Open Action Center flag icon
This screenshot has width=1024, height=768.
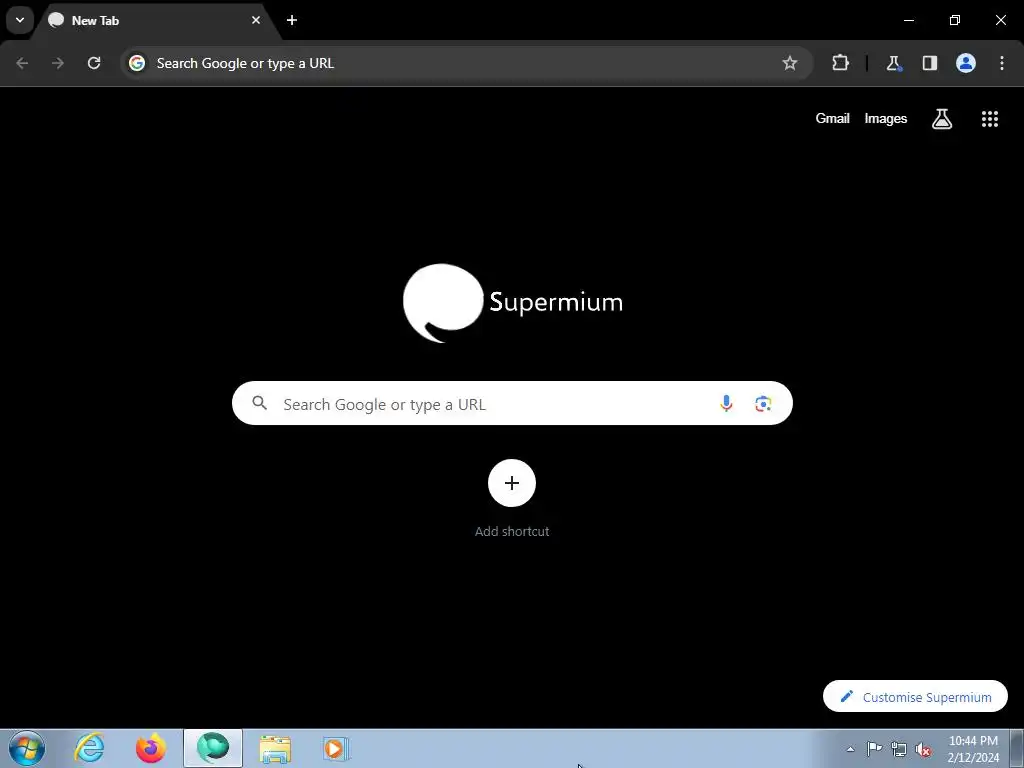coord(874,748)
